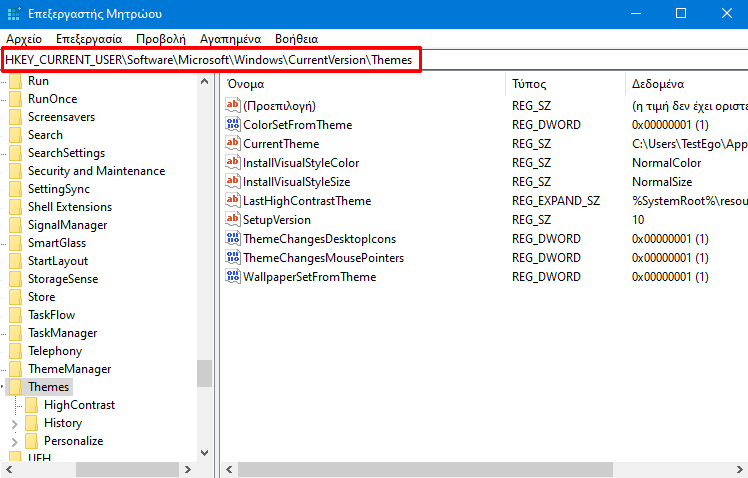Click the Screensavers folder icon
Screen dimensions: 748x478
tap(15, 117)
